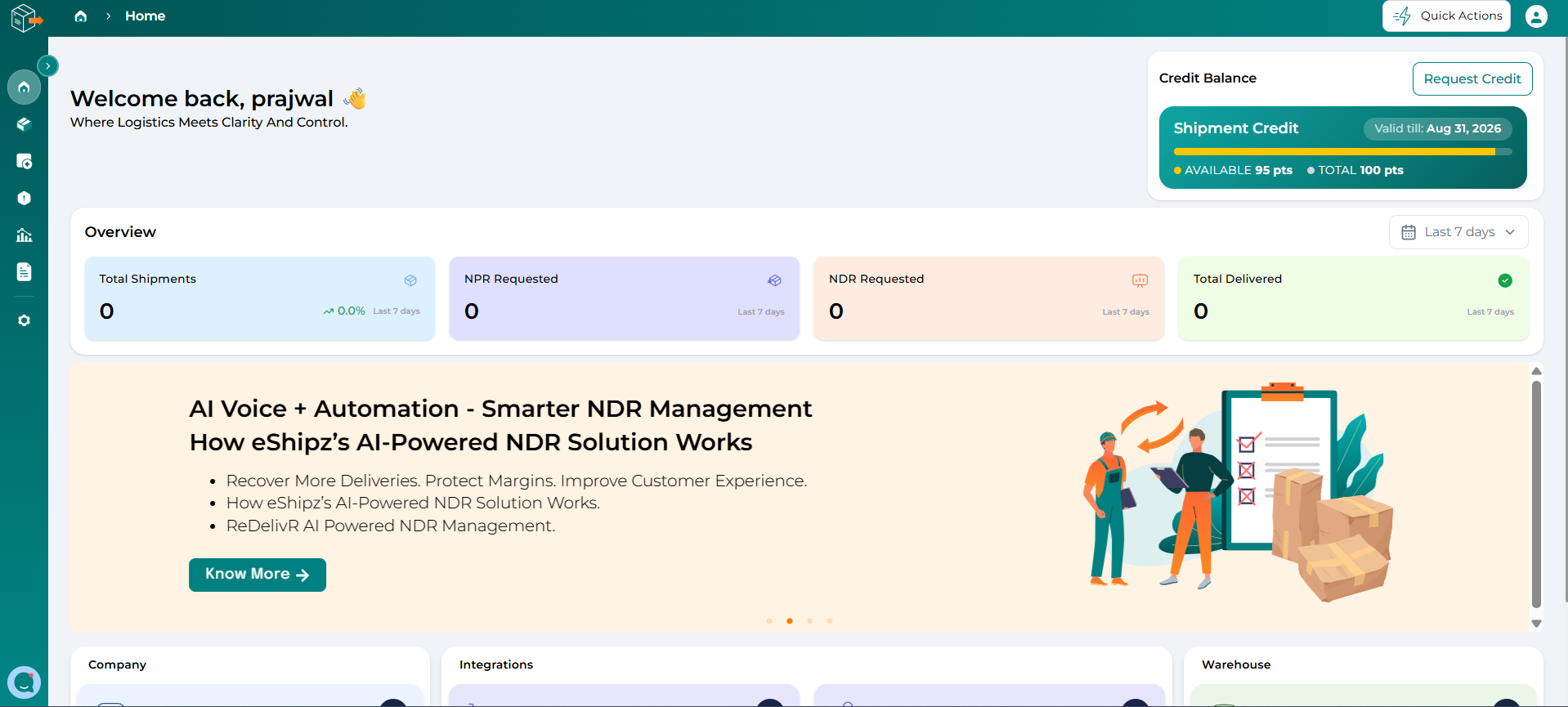Open the chat support bubble icon
Screen dimensions: 1568x707
point(24,682)
